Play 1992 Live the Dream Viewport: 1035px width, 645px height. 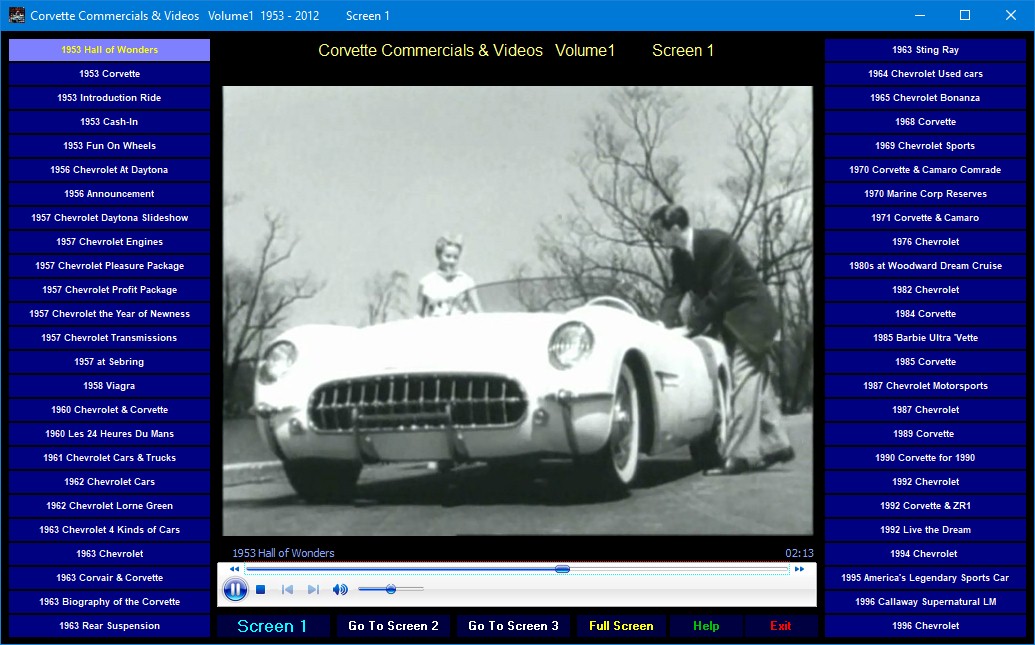pyautogui.click(x=925, y=529)
